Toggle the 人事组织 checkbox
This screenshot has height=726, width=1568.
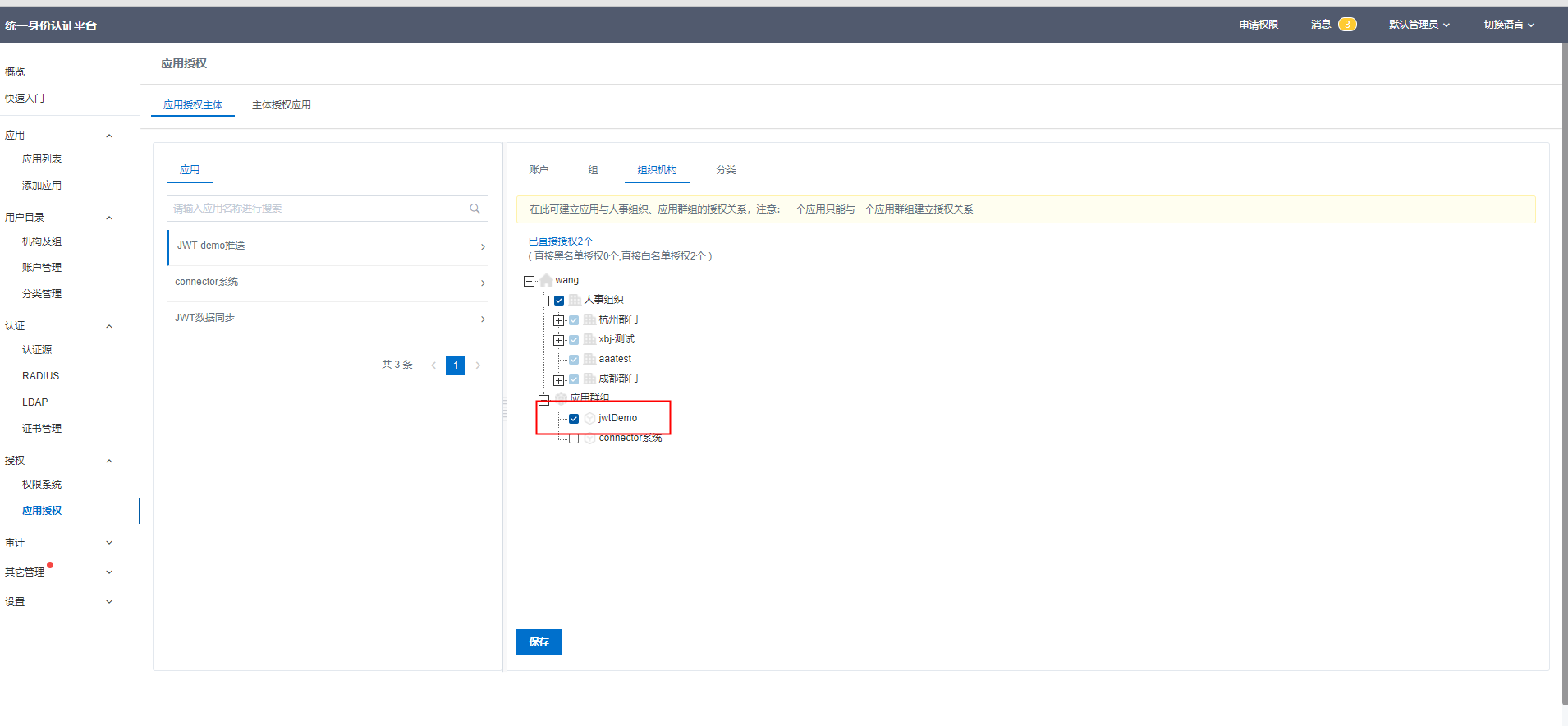click(559, 301)
